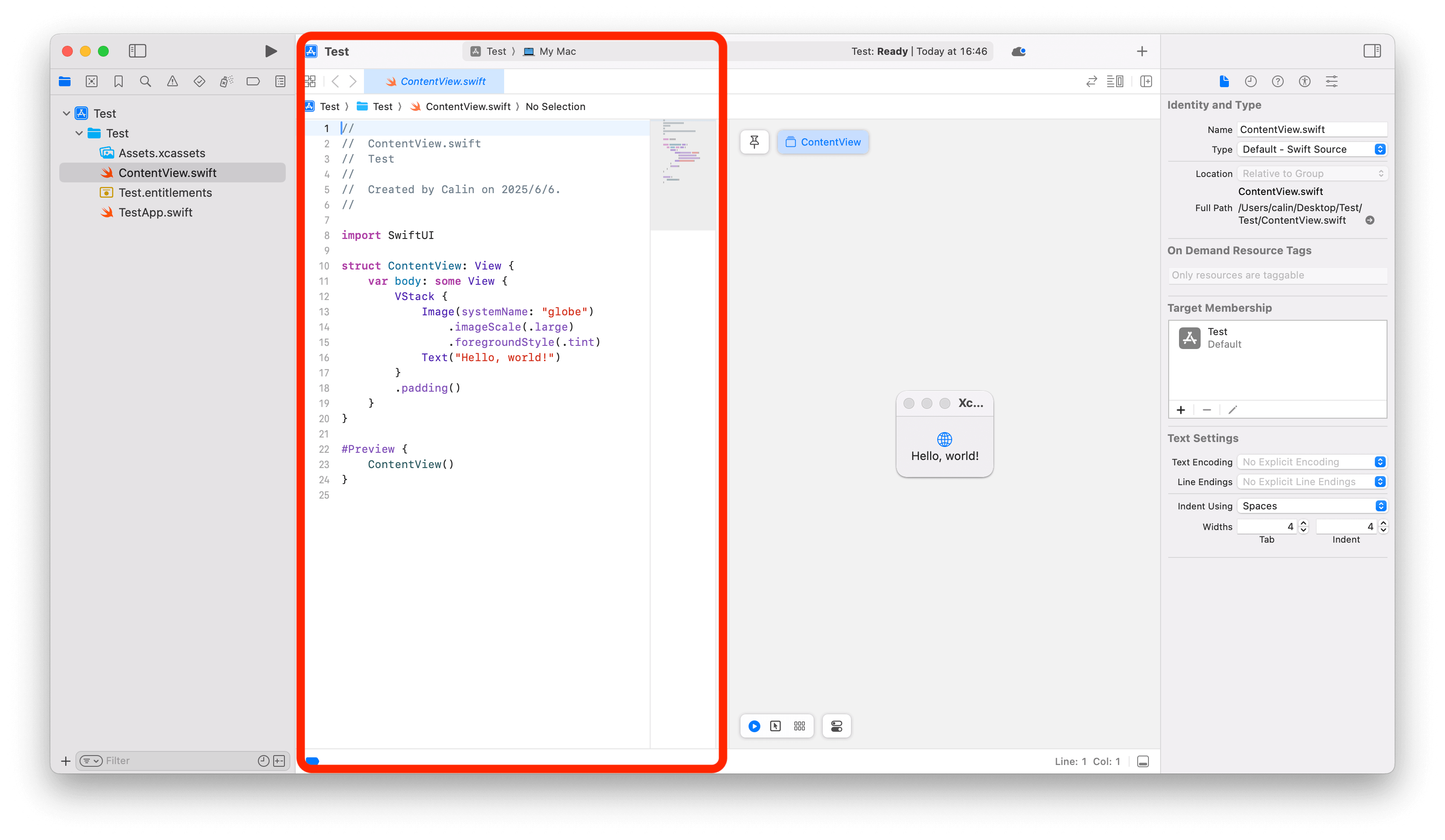Show the History inspector tab
This screenshot has width=1445, height=840.
coord(1251,81)
